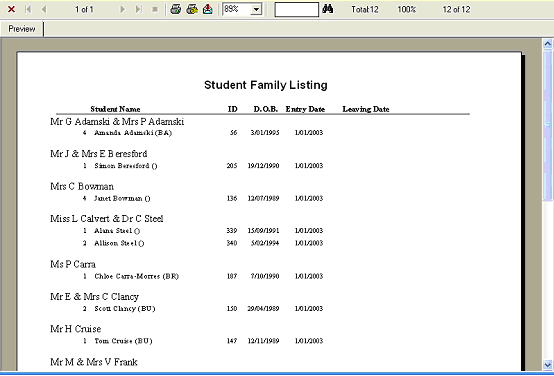The width and height of the screenshot is (554, 376).
Task: Click date of birth 29/04/1989
Action: point(264,309)
